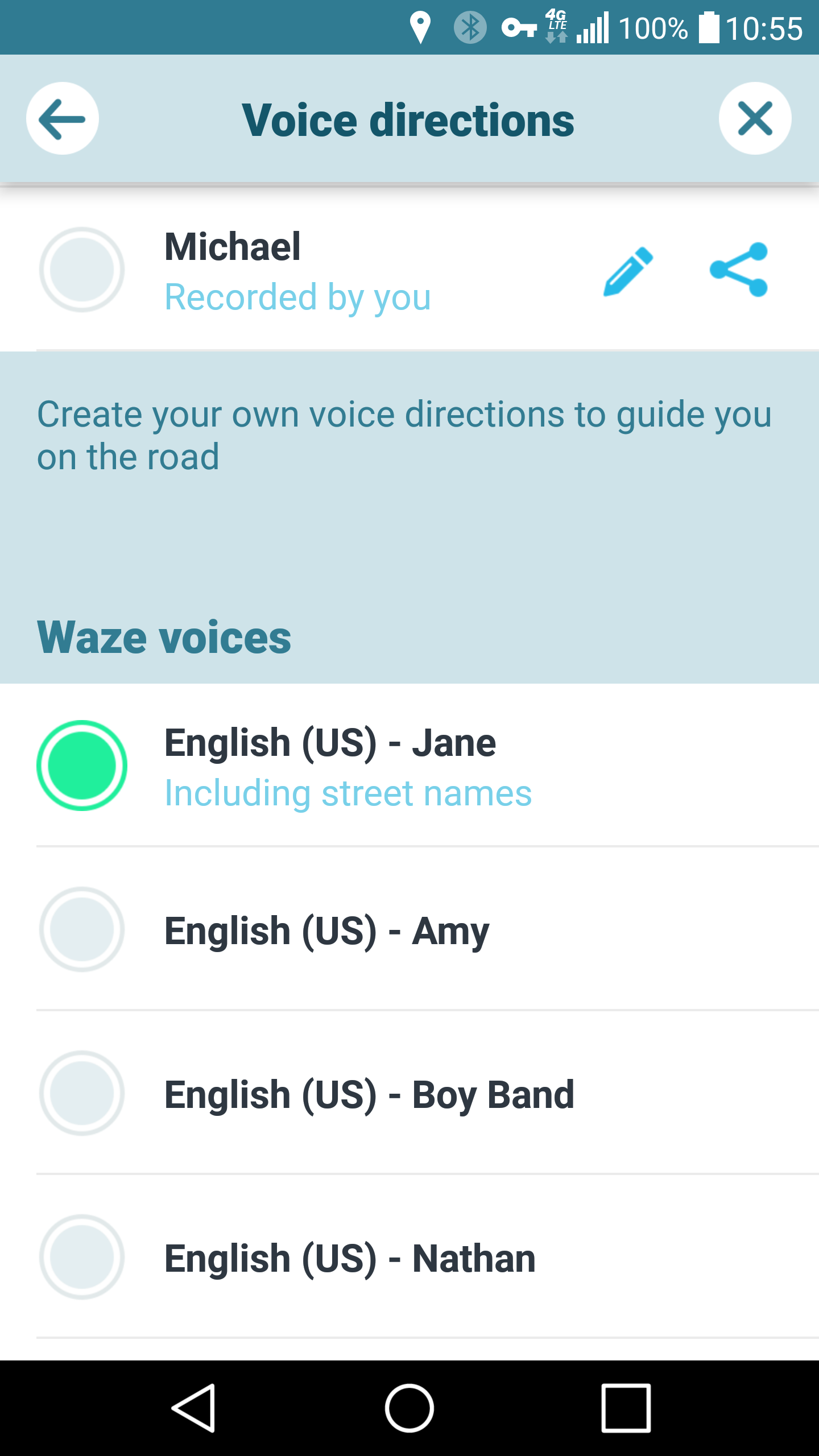The width and height of the screenshot is (819, 1456).
Task: Select the Michael voice radio button
Action: (82, 270)
